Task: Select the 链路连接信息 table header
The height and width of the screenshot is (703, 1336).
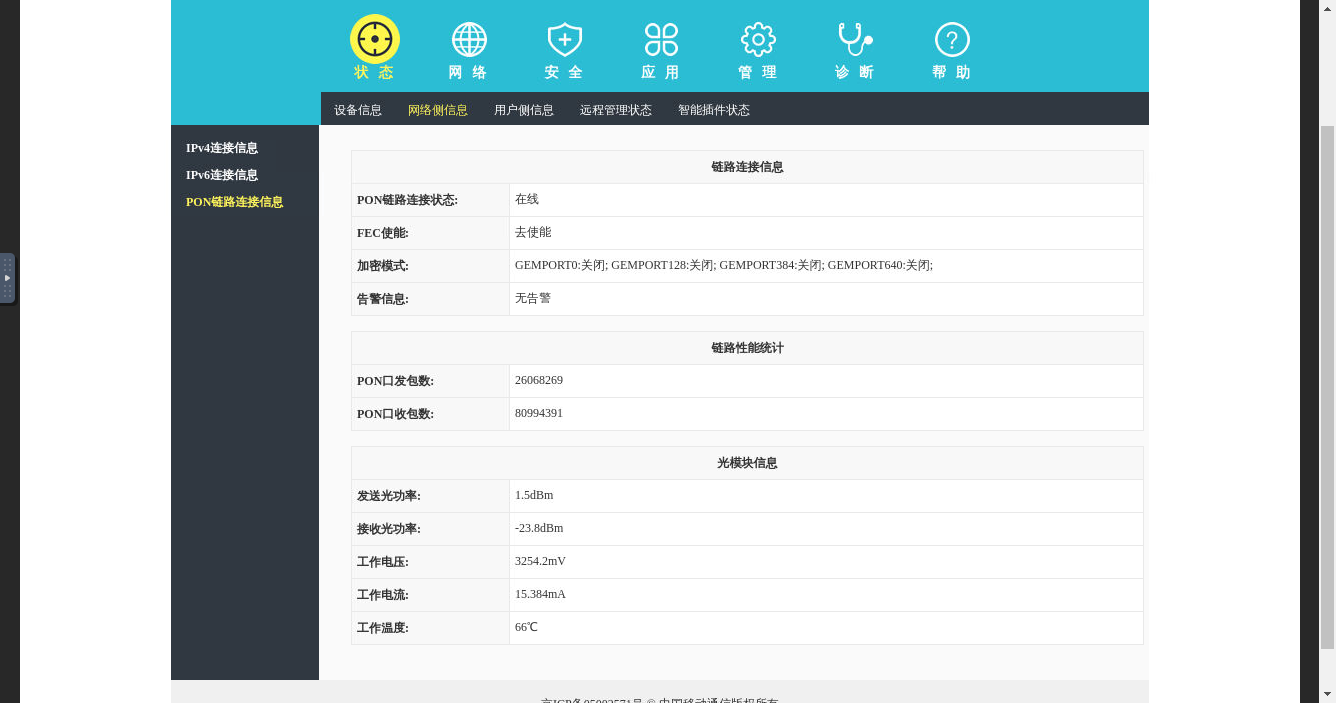Action: point(747,167)
